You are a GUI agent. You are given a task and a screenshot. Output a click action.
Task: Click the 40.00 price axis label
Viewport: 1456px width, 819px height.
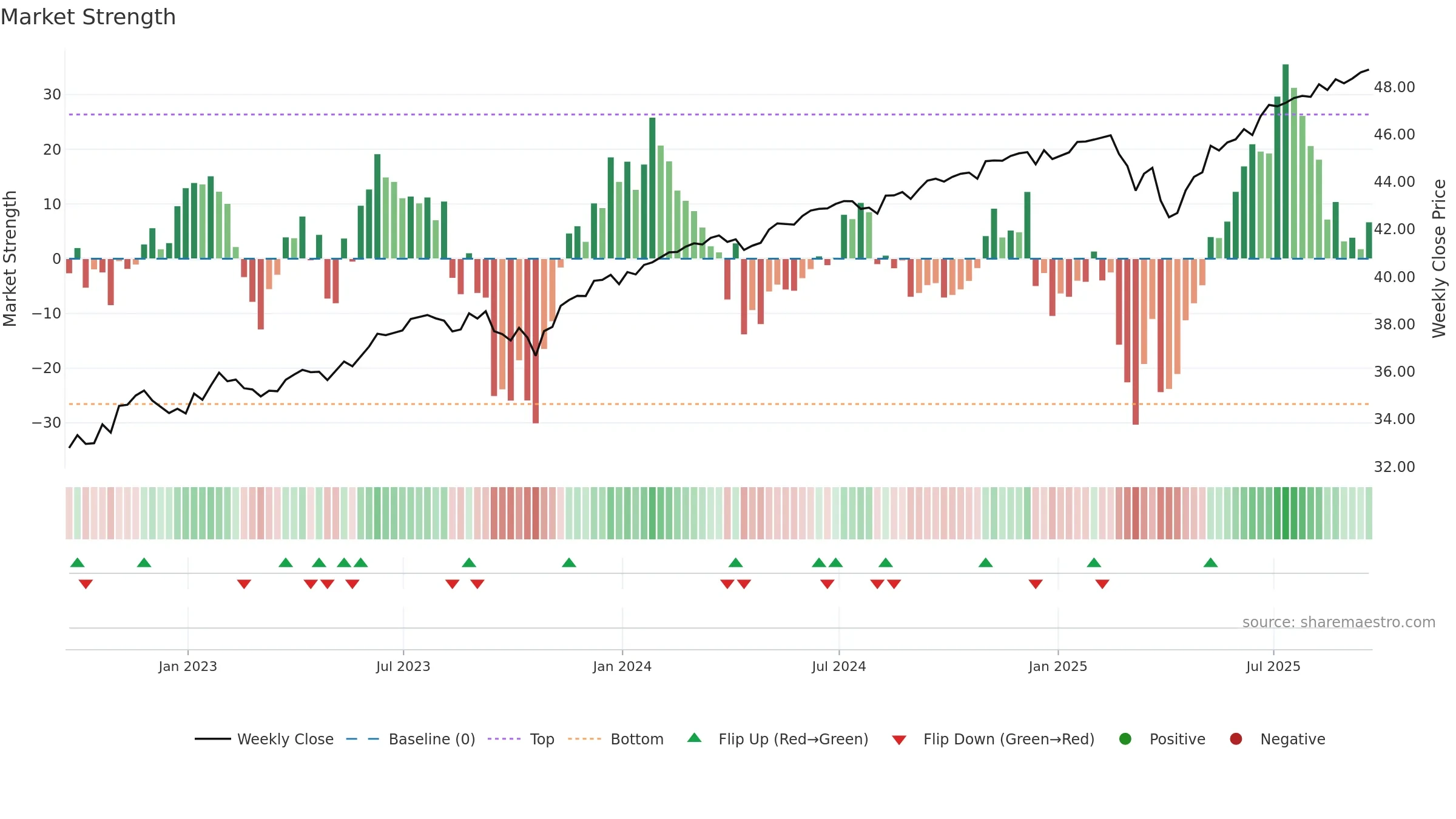coord(1394,277)
